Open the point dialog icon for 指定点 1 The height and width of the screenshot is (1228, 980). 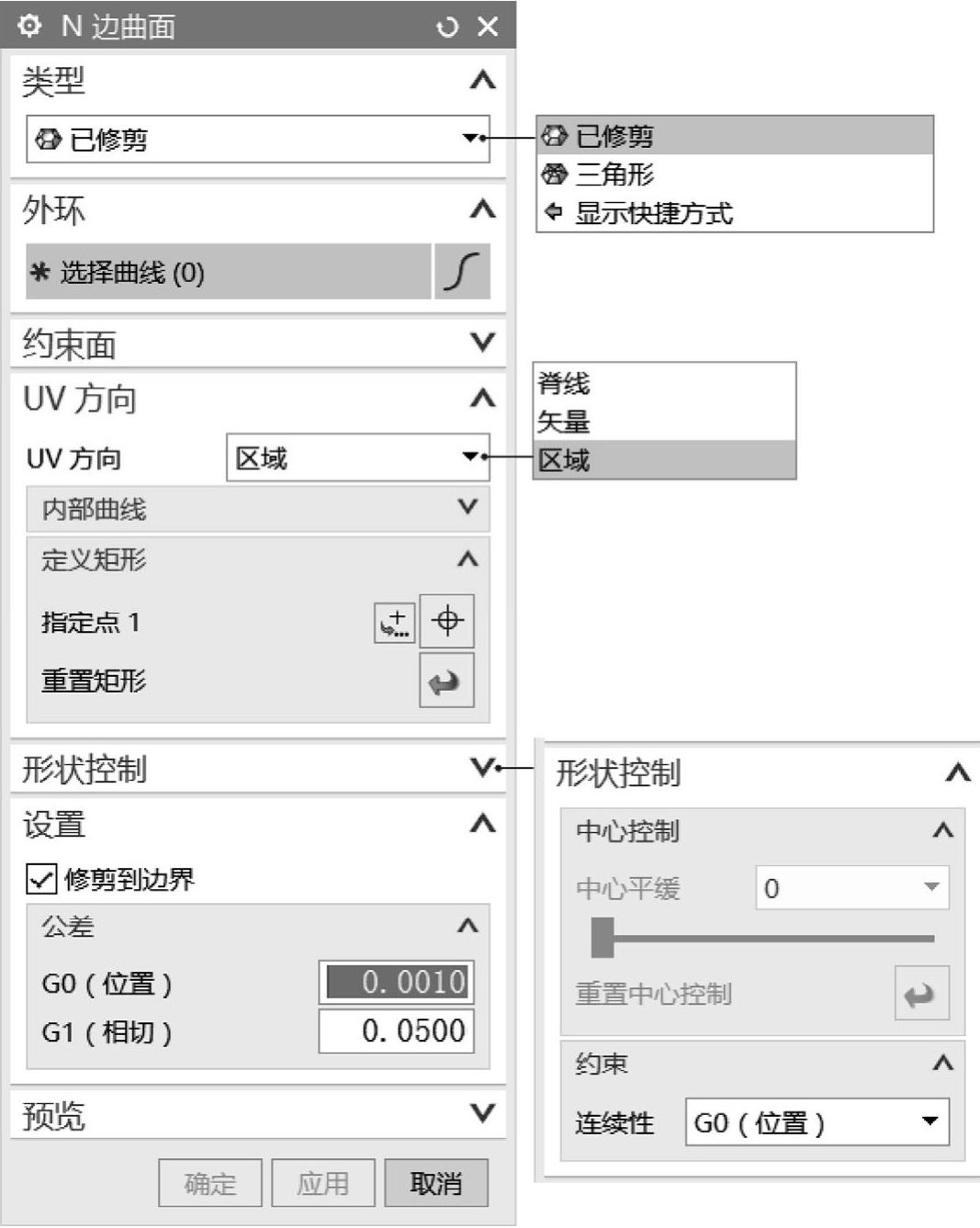pos(395,623)
